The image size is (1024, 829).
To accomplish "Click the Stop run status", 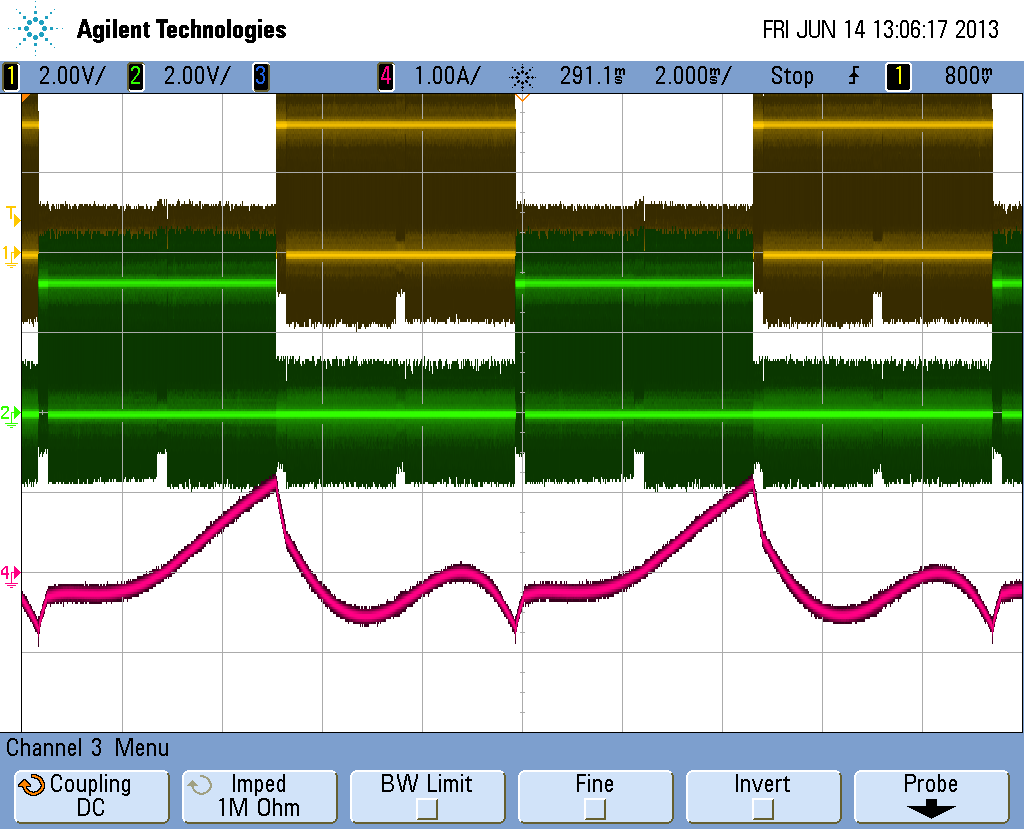I will (792, 76).
